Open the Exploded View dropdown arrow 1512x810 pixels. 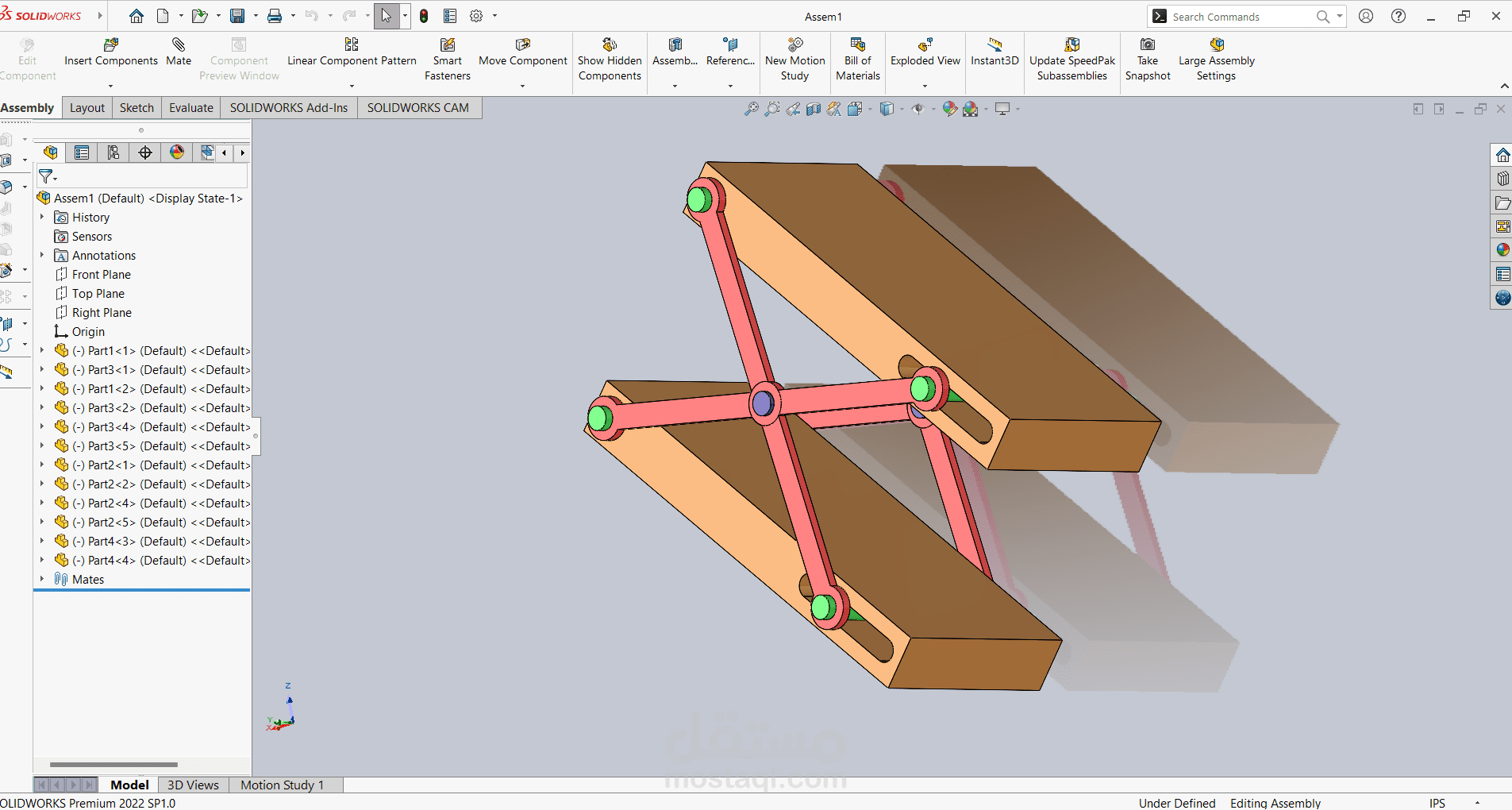pyautogui.click(x=925, y=86)
